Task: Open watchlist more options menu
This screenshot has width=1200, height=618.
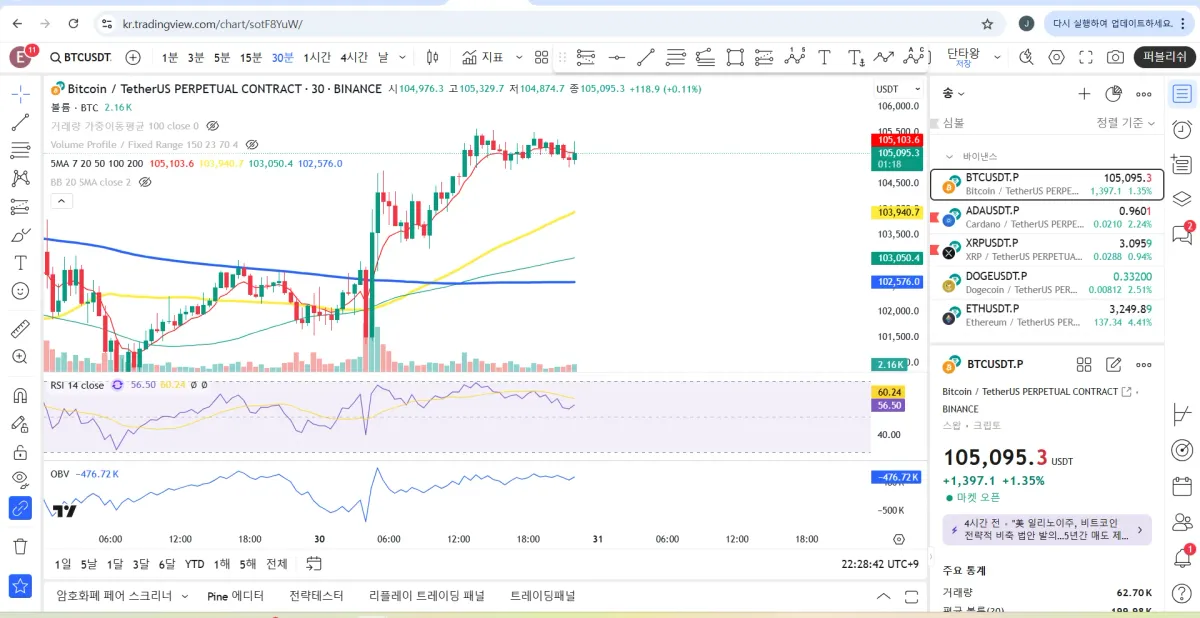Action: (x=1144, y=94)
